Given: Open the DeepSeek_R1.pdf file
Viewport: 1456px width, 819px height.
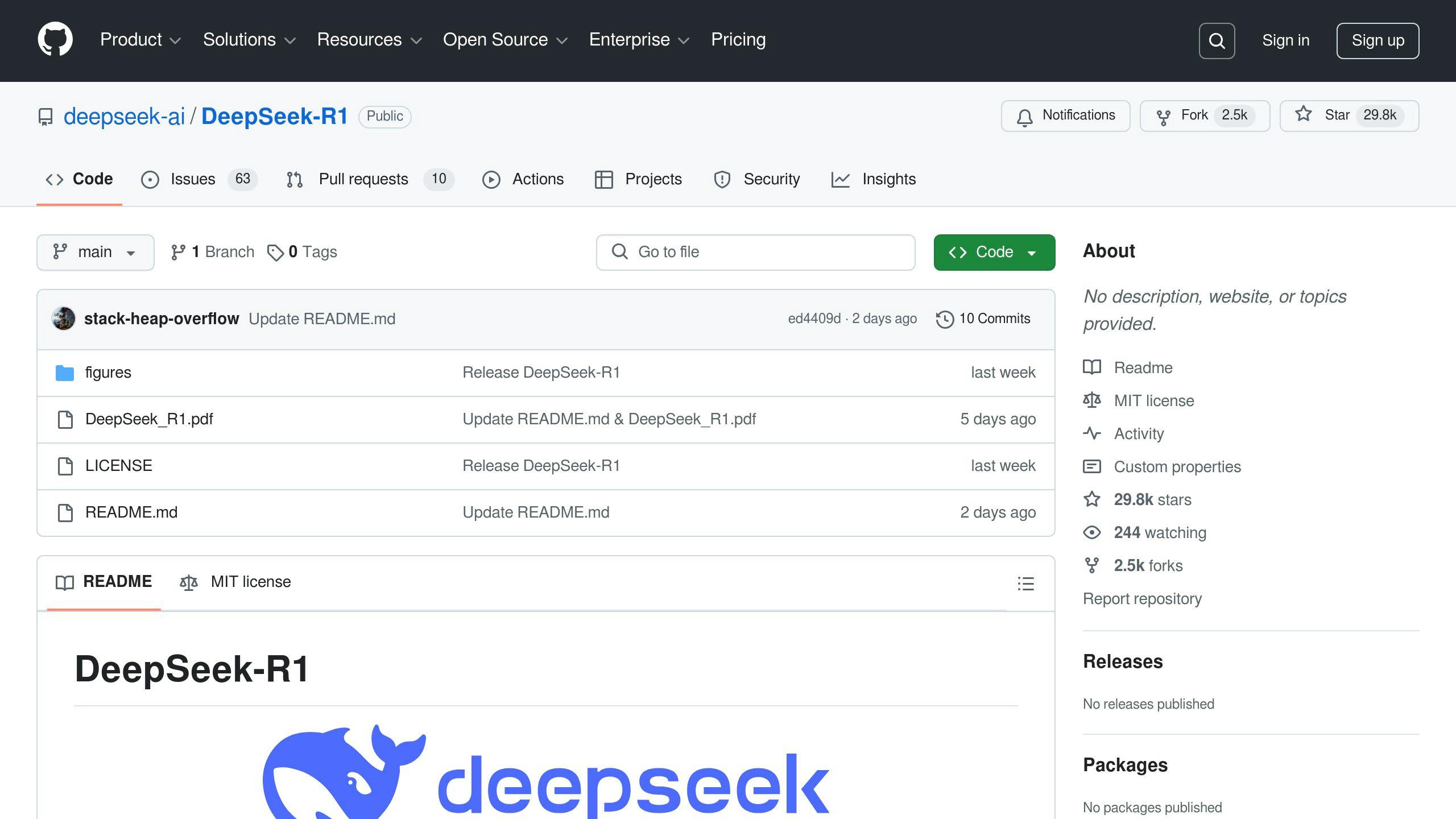Looking at the screenshot, I should pyautogui.click(x=149, y=419).
